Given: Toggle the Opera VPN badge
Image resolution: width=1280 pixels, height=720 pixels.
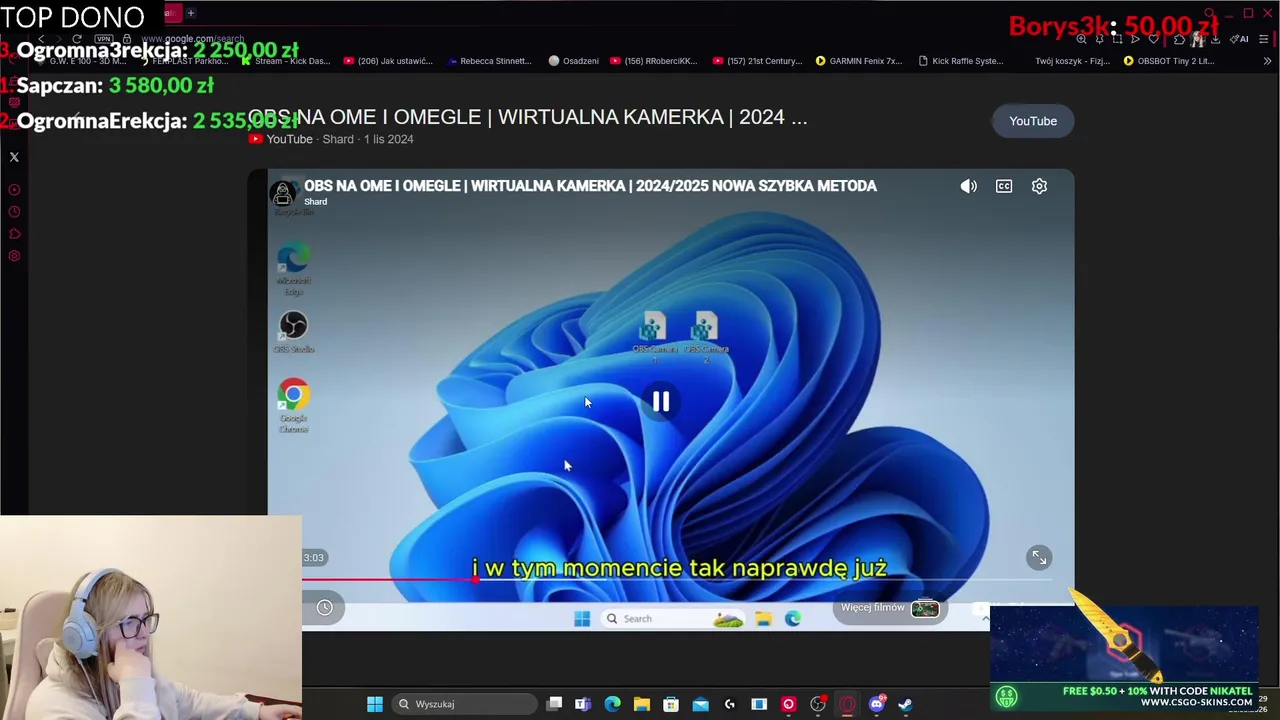Looking at the screenshot, I should tap(104, 39).
